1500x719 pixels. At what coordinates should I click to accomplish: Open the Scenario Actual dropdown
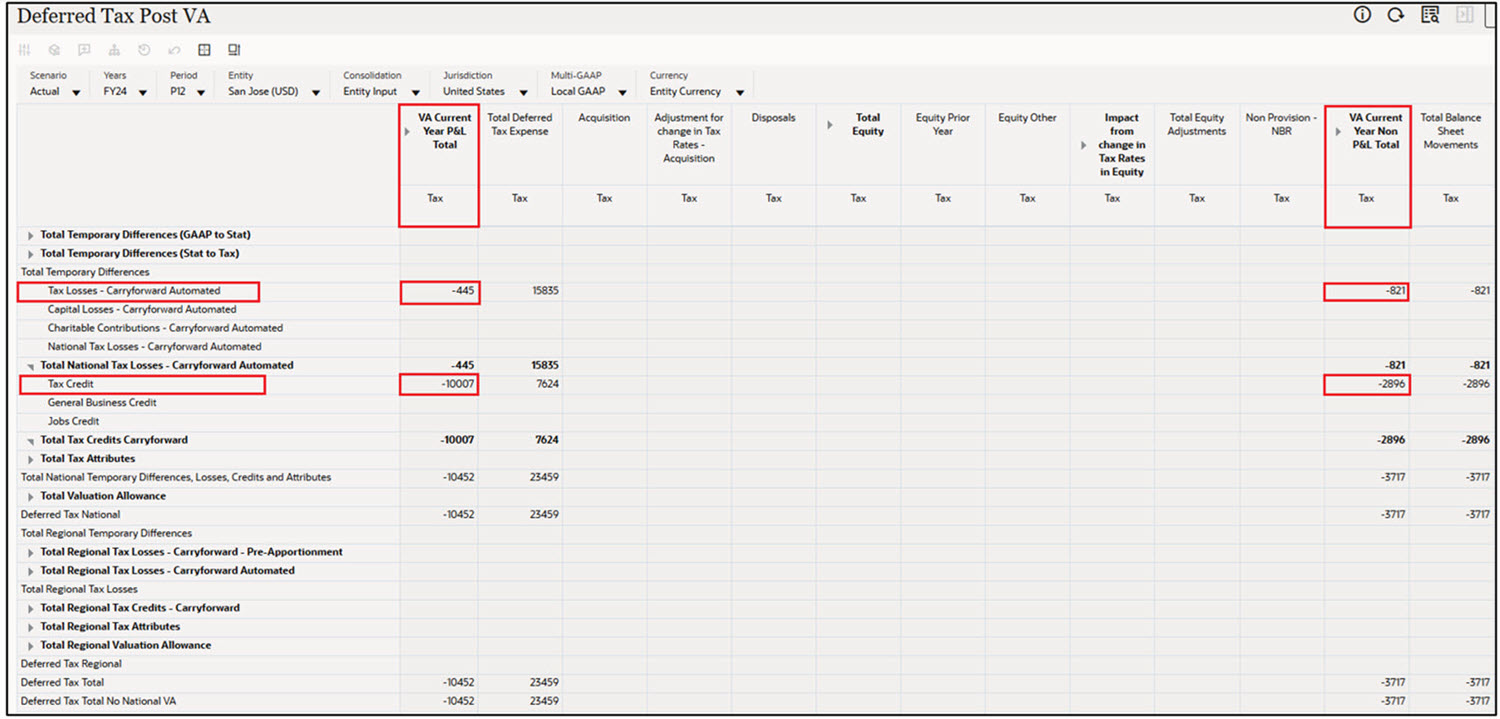click(x=76, y=93)
